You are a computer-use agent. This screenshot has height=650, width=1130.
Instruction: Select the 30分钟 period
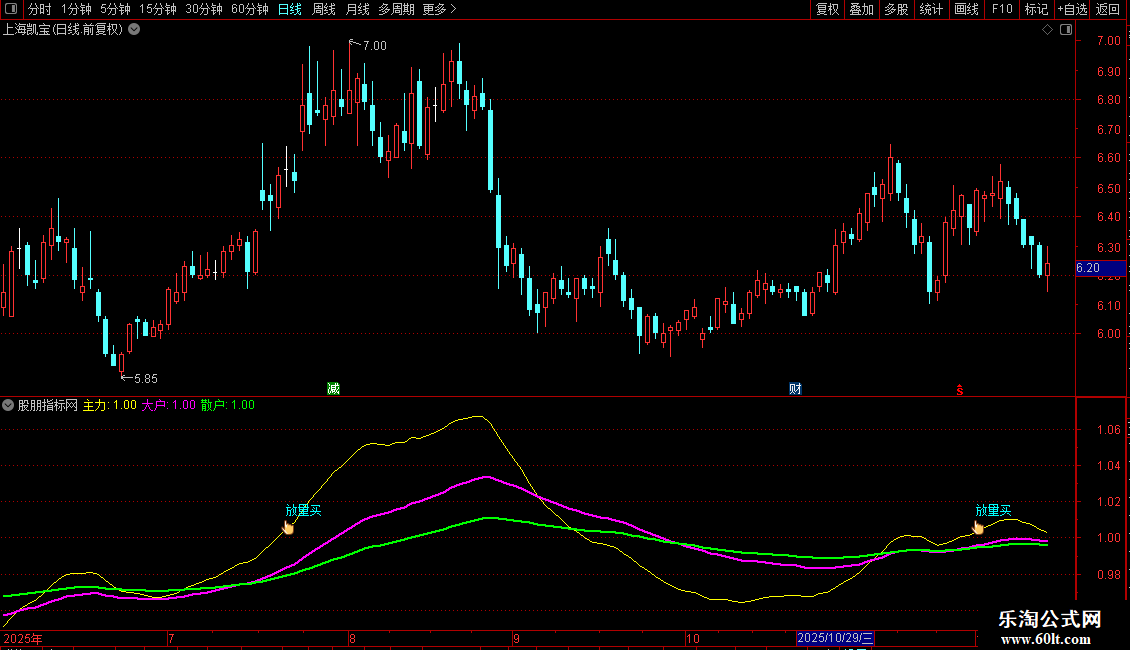point(204,9)
